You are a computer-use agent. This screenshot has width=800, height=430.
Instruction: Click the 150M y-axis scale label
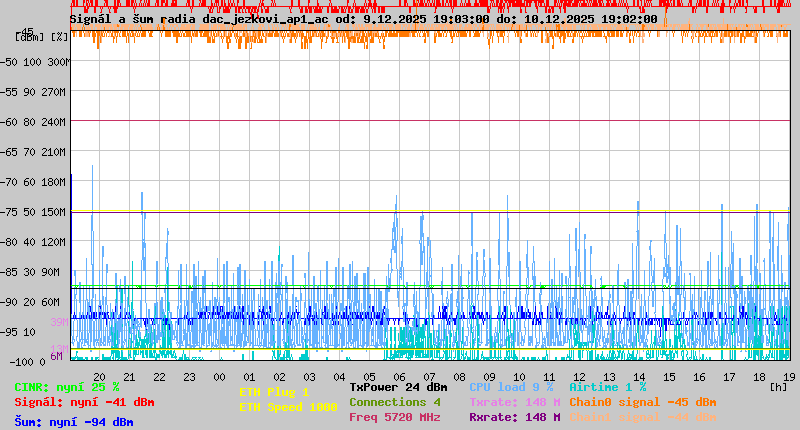pos(54,212)
